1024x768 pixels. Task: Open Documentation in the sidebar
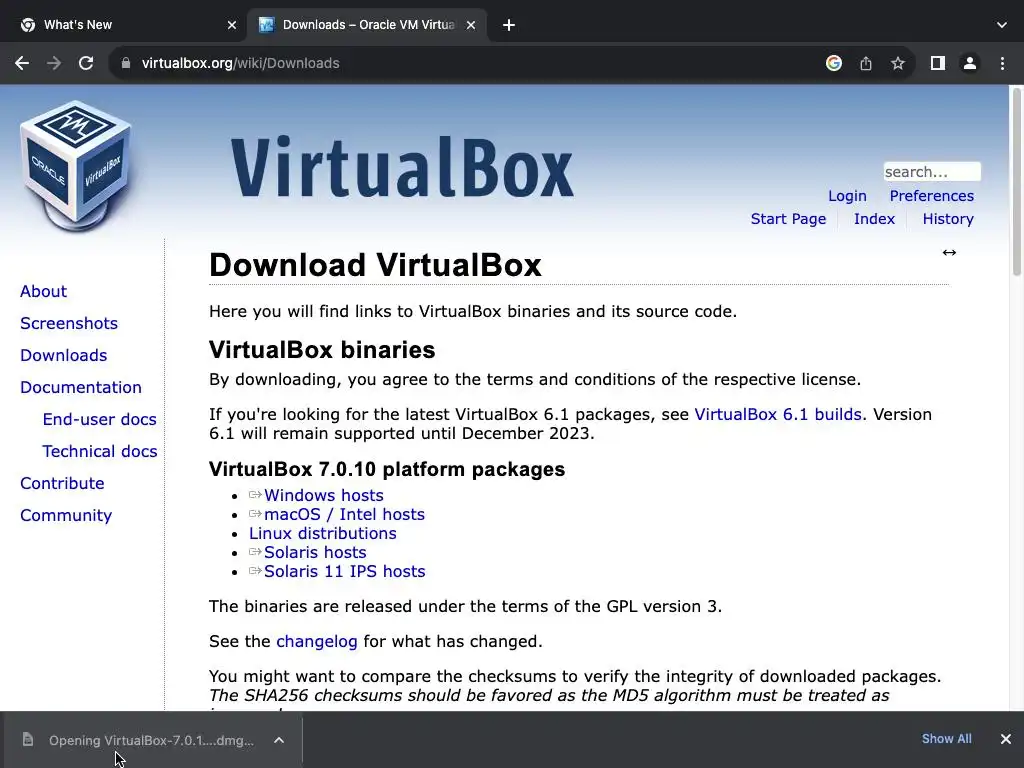pos(80,387)
